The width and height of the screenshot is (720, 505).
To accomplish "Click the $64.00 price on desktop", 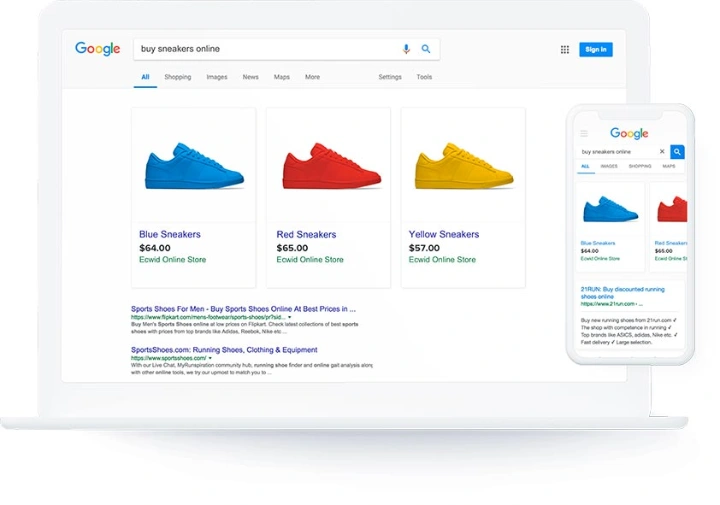I will (x=155, y=248).
